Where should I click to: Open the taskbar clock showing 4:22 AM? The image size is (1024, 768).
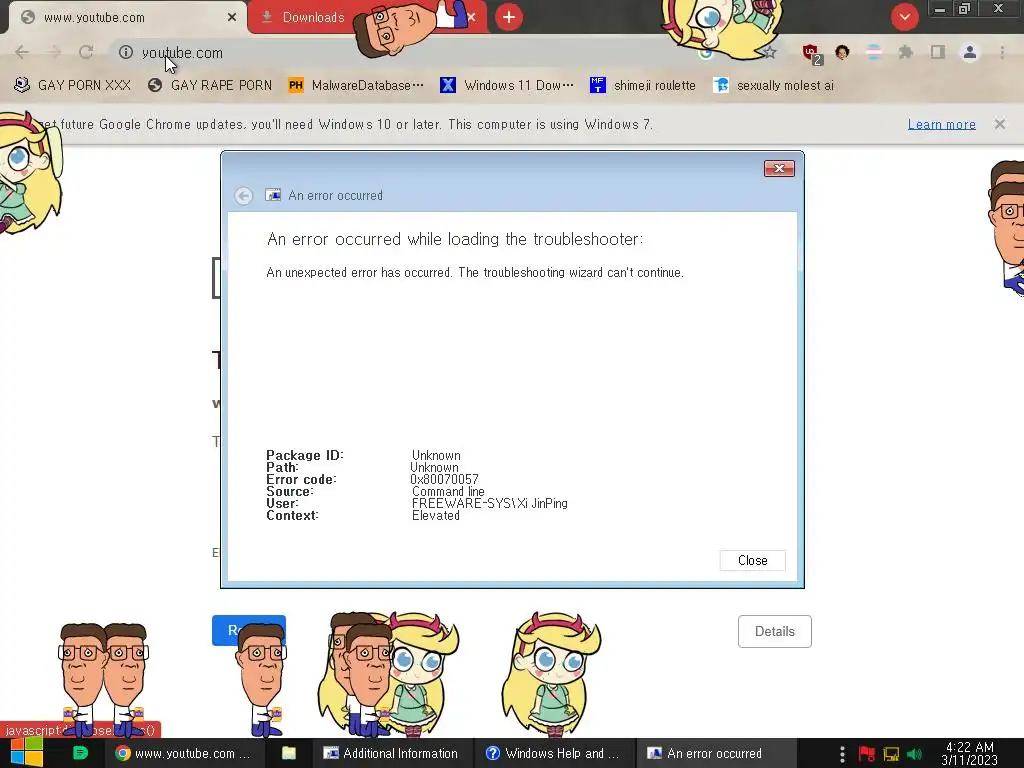click(970, 753)
